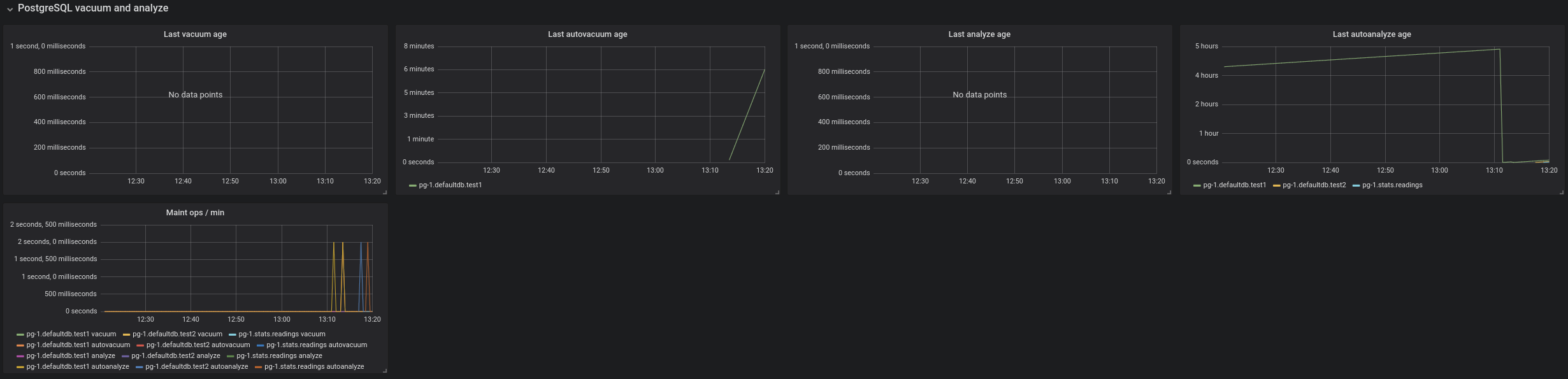Click resize handle of Maint ops / min panel

point(384,370)
